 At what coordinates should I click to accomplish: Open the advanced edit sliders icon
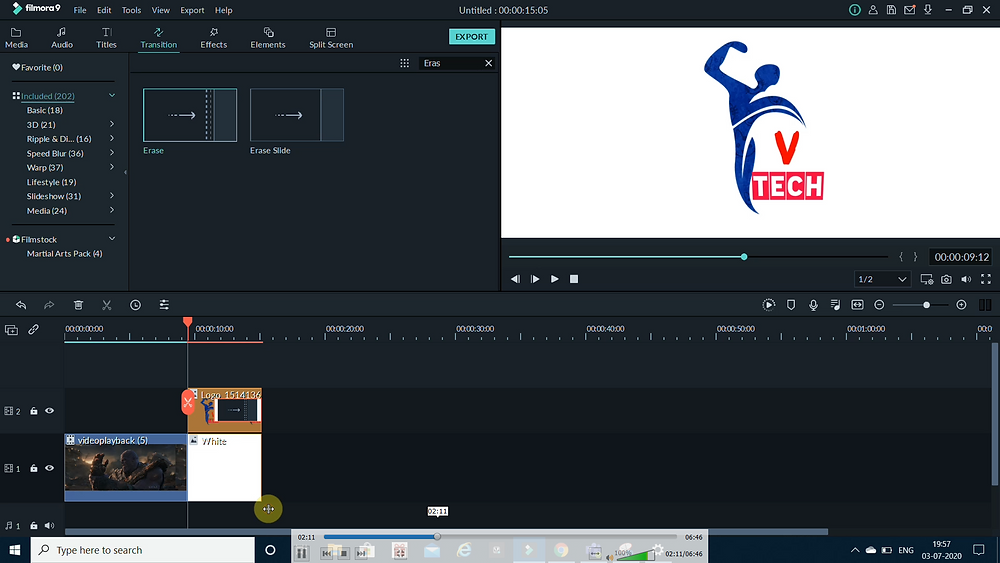click(x=164, y=305)
